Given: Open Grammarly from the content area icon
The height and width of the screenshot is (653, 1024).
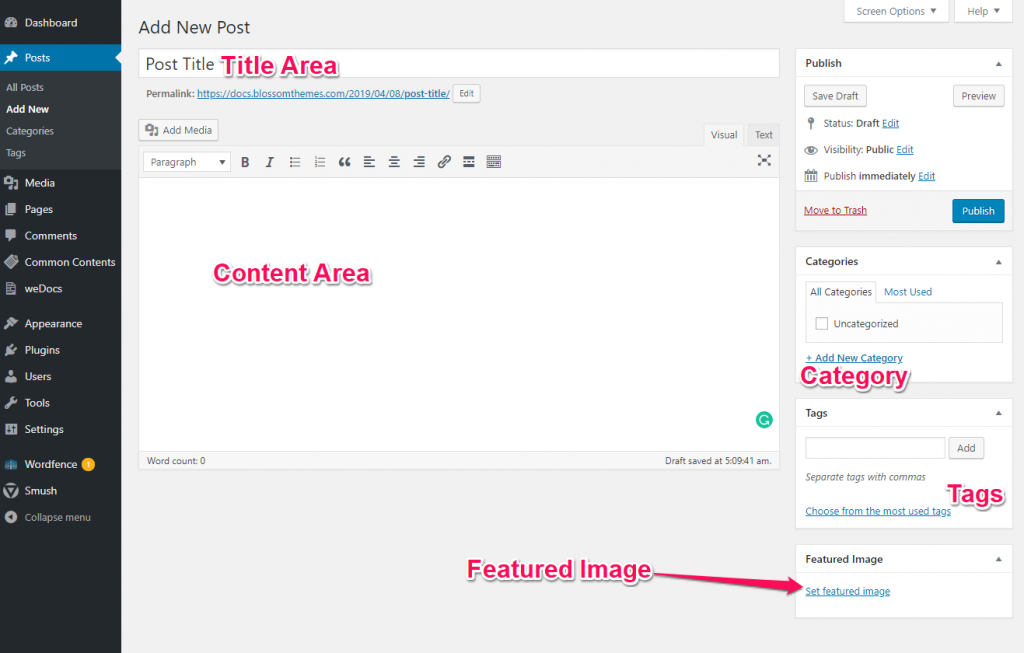Looking at the screenshot, I should pos(764,420).
